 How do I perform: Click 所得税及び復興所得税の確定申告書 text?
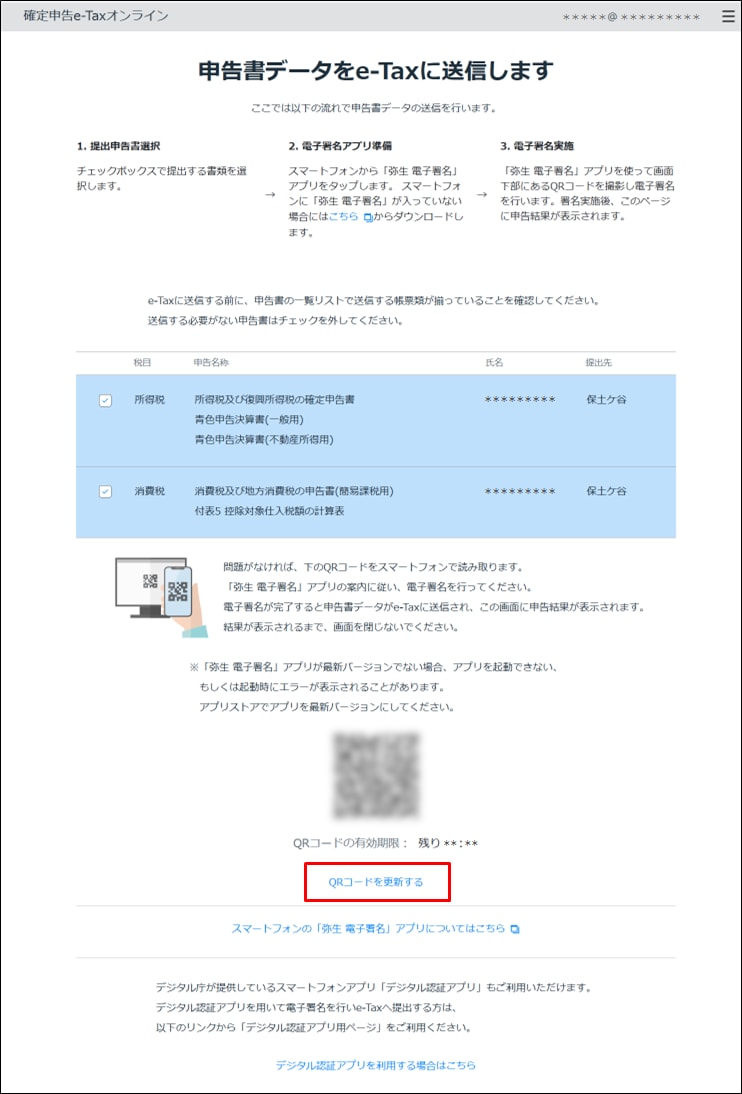click(x=274, y=400)
